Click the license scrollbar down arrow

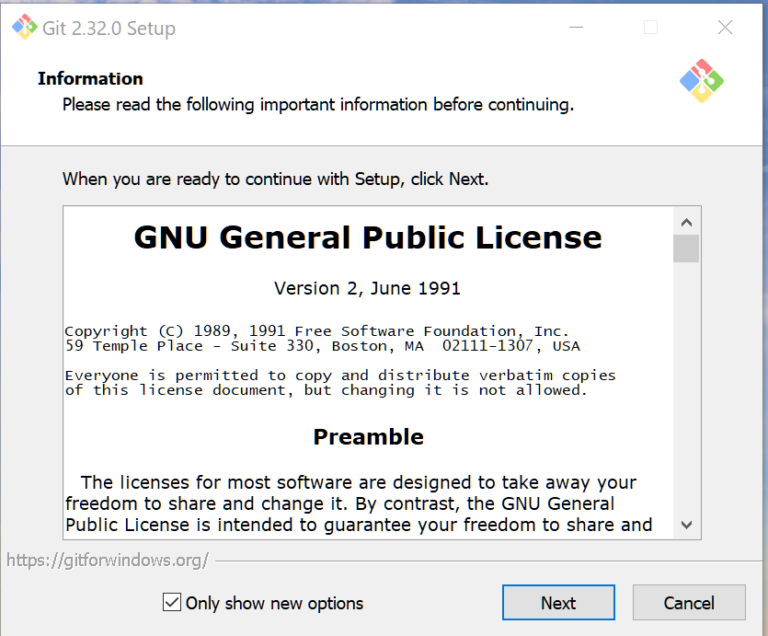point(686,524)
